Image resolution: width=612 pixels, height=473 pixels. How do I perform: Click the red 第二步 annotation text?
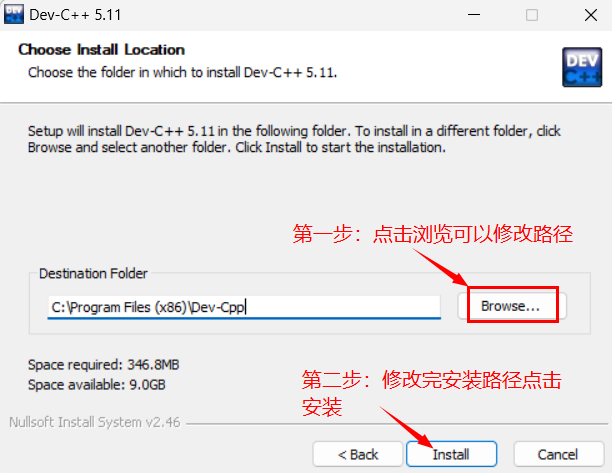pyautogui.click(x=431, y=393)
